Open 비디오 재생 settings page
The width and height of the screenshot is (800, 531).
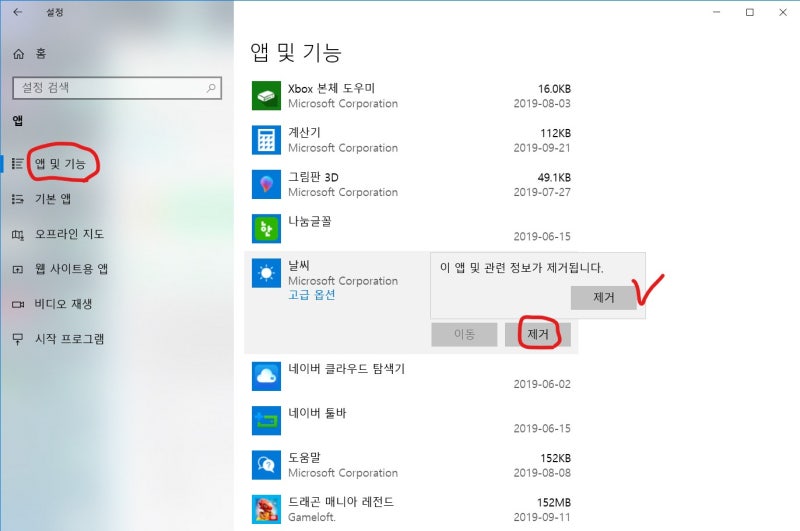[63, 304]
